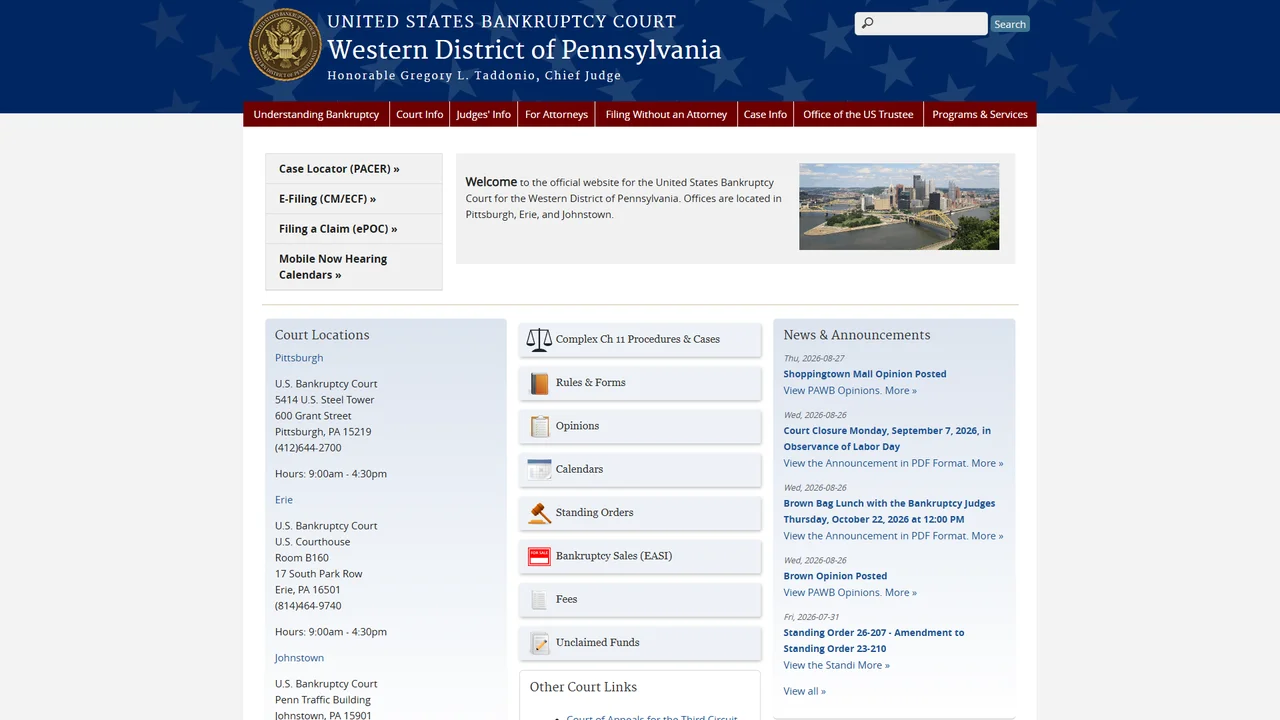
Task: Click the scales icon for Complex Ch 11
Action: click(539, 340)
